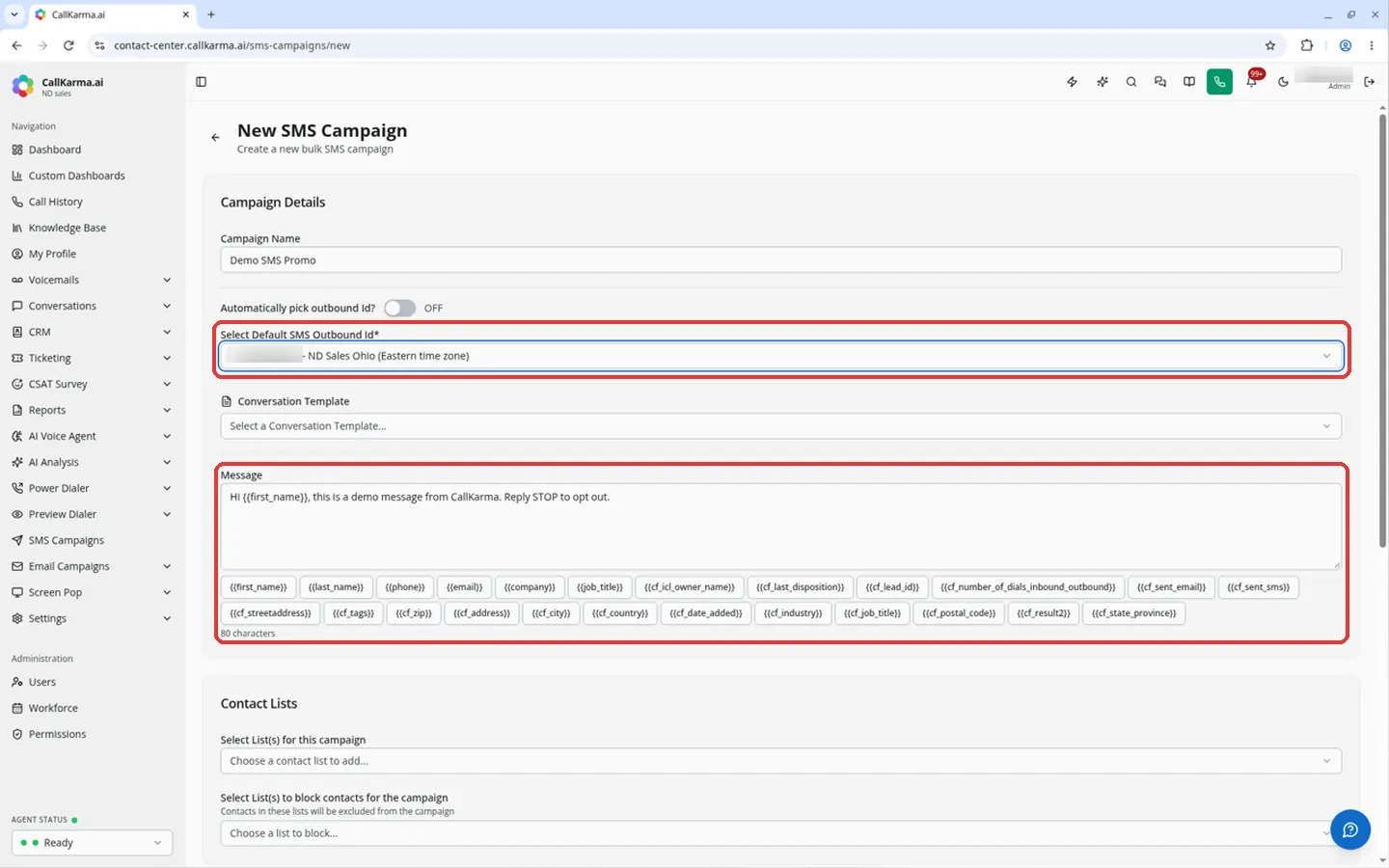Image resolution: width=1389 pixels, height=868 pixels.
Task: Expand the CRM sidebar section
Action: pos(92,332)
